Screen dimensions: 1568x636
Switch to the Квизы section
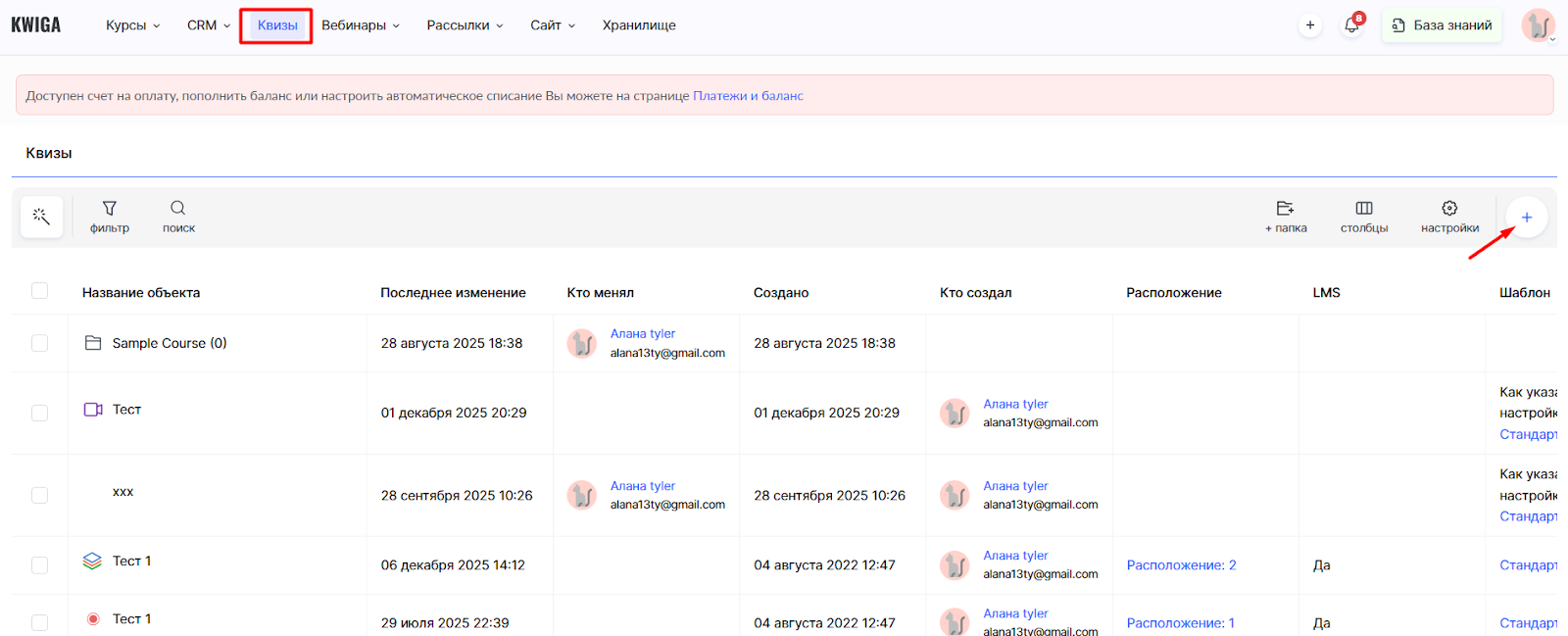coord(277,25)
